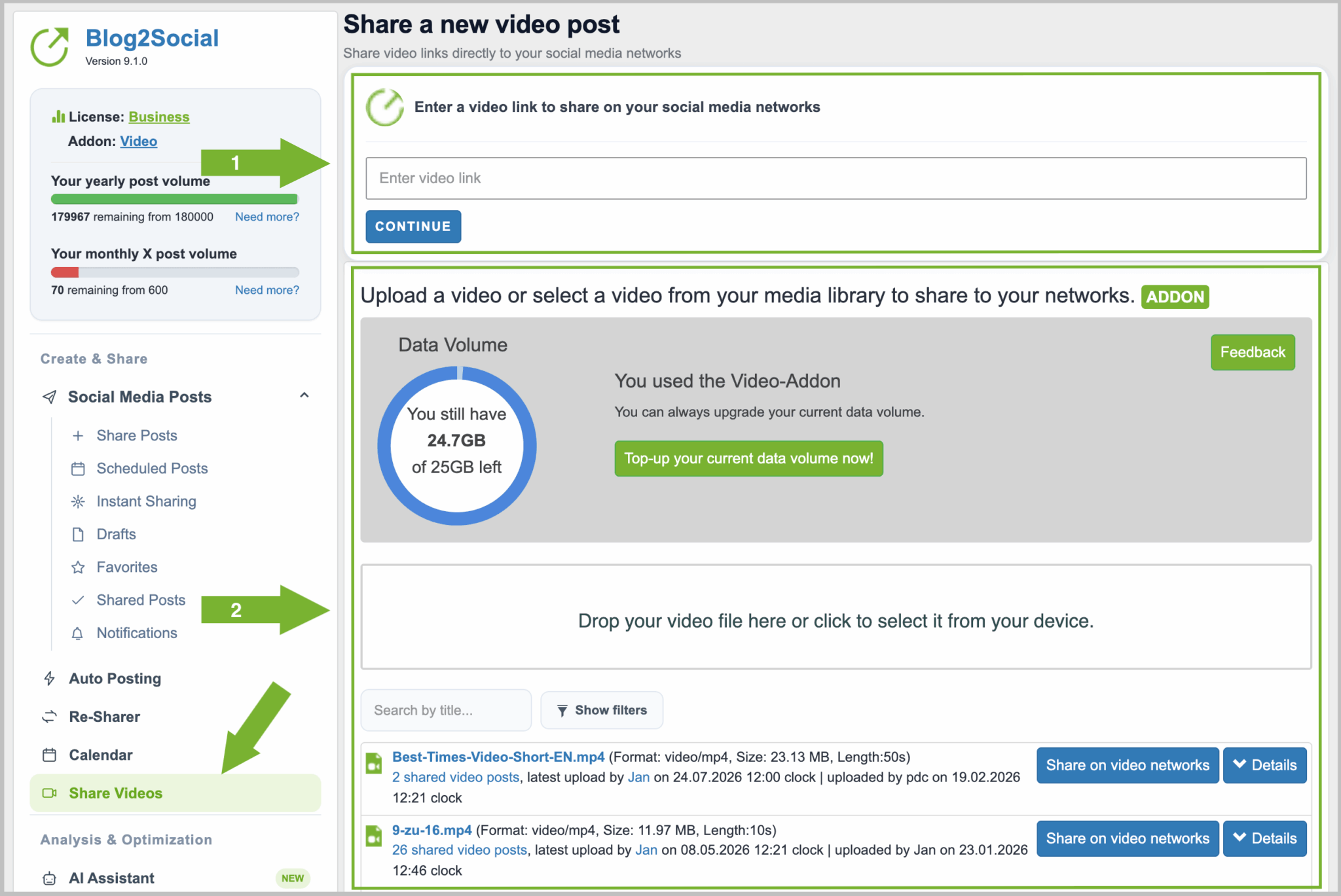Open Drafts menu item

116,534
